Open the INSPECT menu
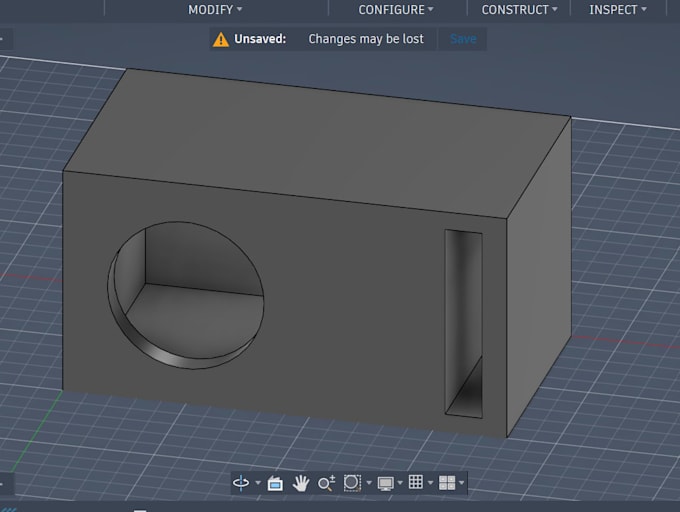Viewport: 680px width, 512px height. 618,10
